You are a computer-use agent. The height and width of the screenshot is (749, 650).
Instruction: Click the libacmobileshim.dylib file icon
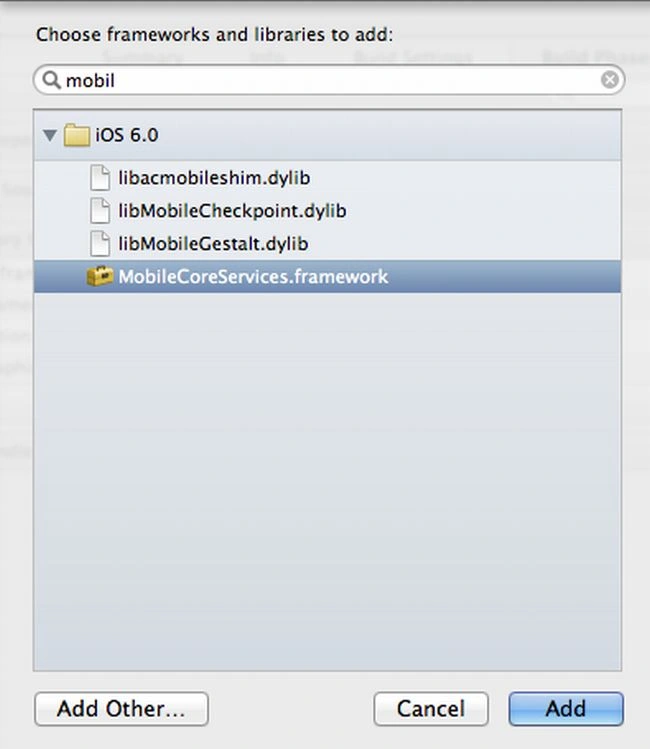click(x=100, y=178)
